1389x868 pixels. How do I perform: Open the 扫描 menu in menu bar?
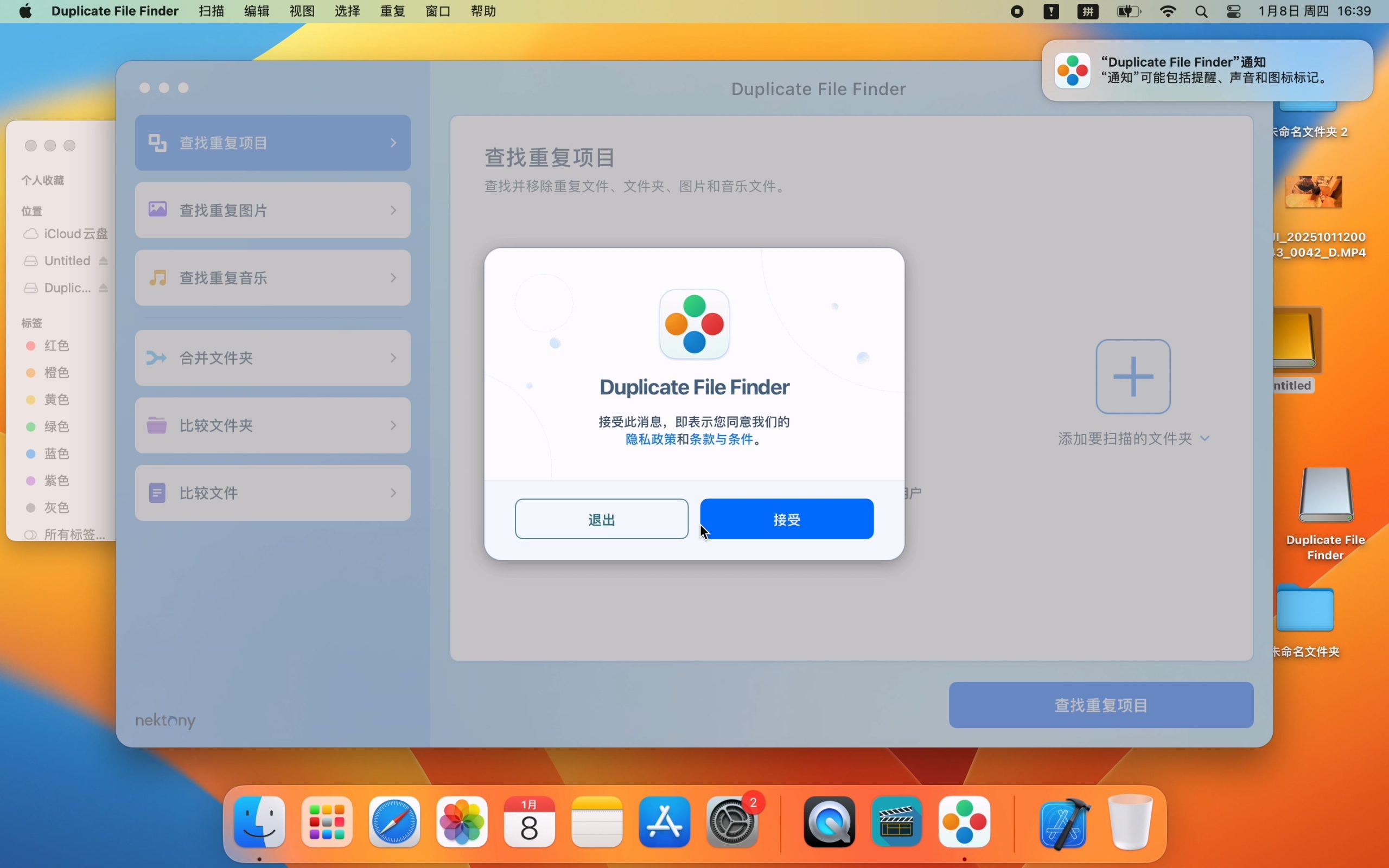point(211,11)
